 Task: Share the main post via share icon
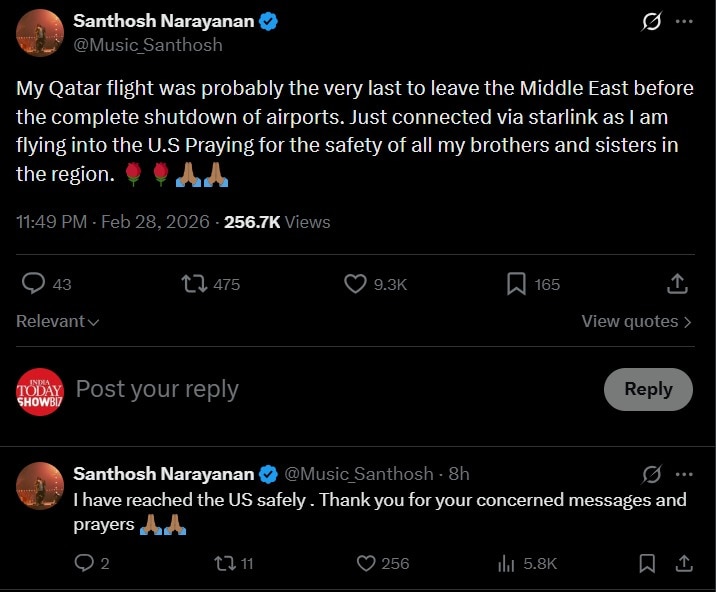678,284
